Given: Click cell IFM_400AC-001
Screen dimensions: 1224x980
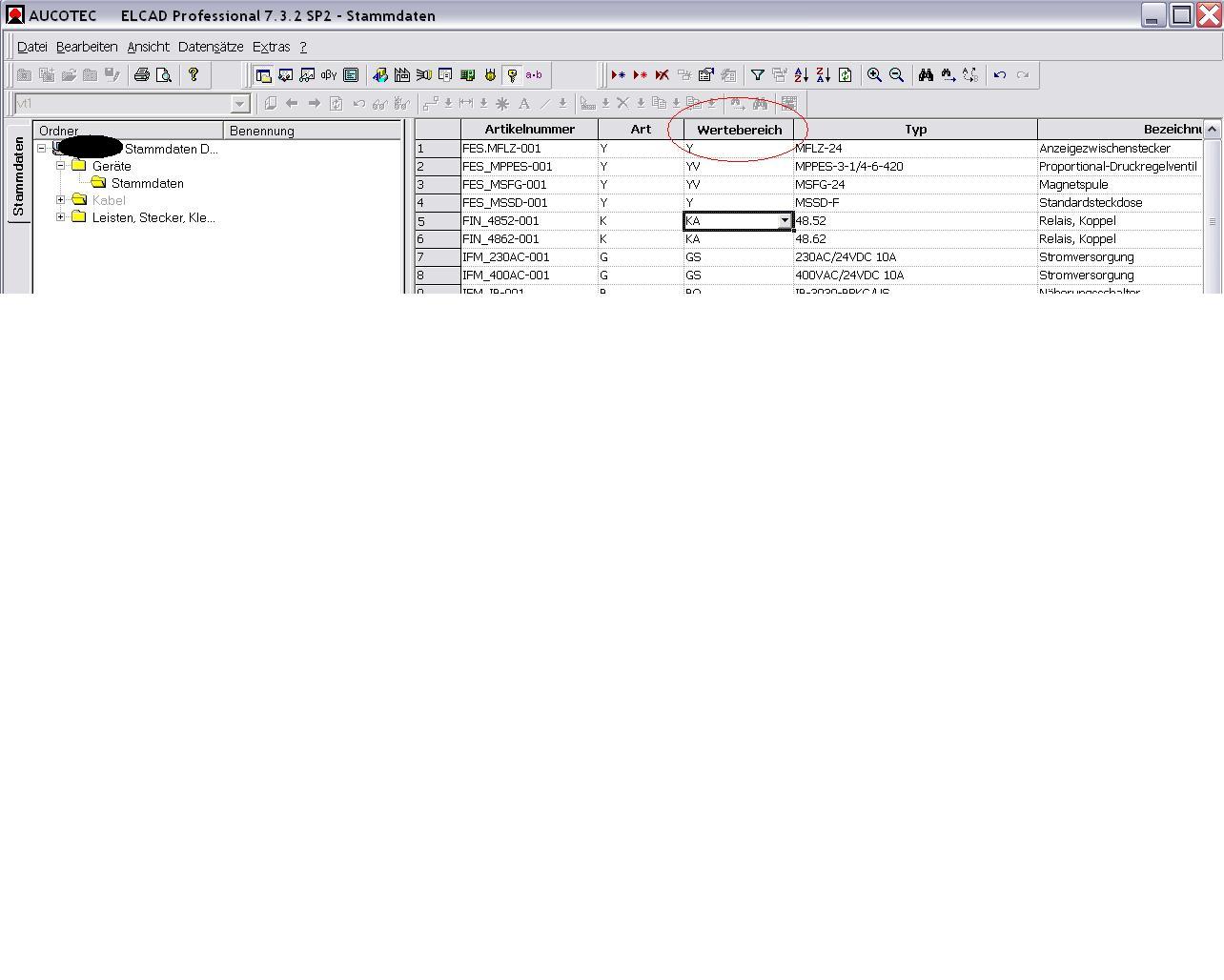Looking at the screenshot, I should (529, 275).
